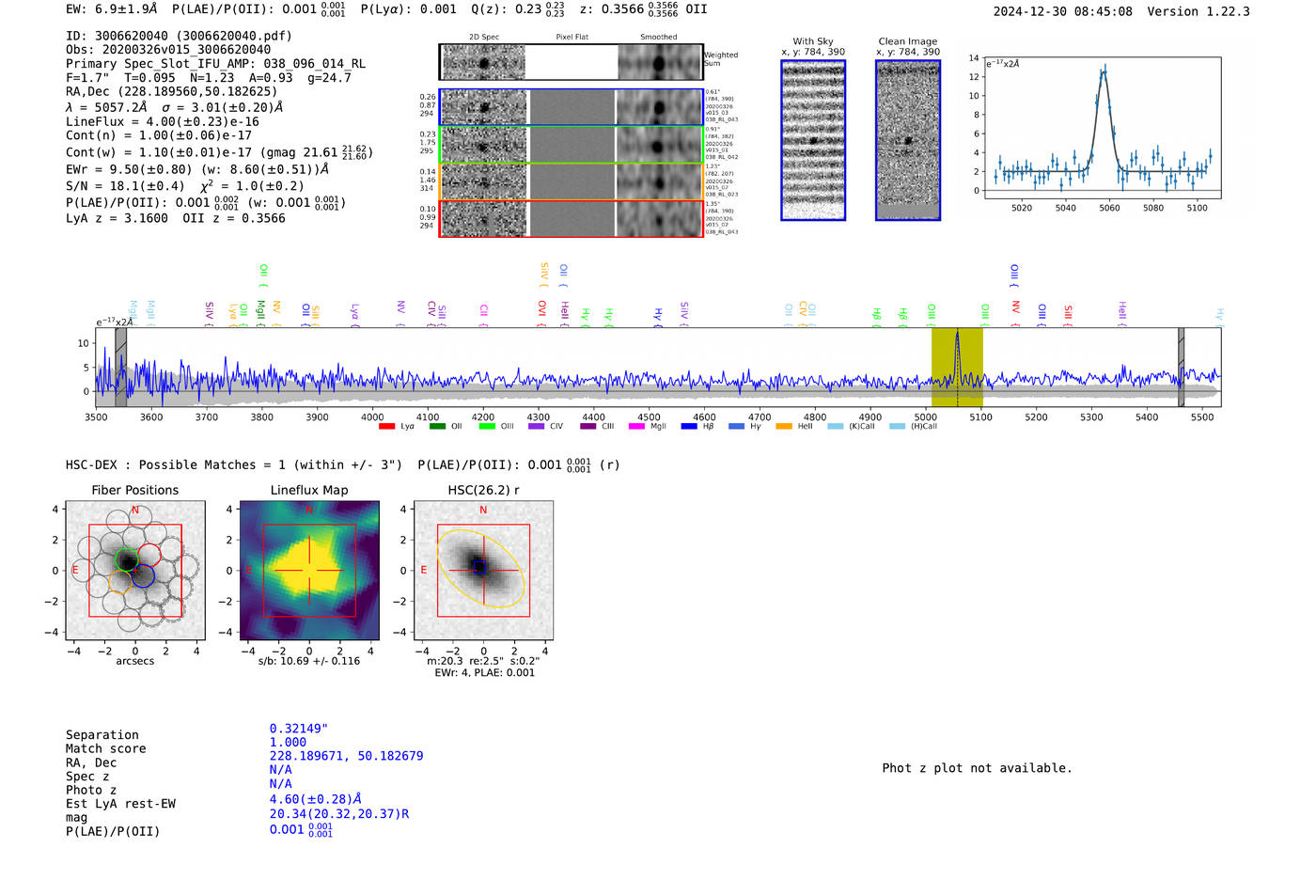Click the 'HSC-DEX : Possible Matches = 1' heading
1316x896 pixels.
(x=234, y=464)
